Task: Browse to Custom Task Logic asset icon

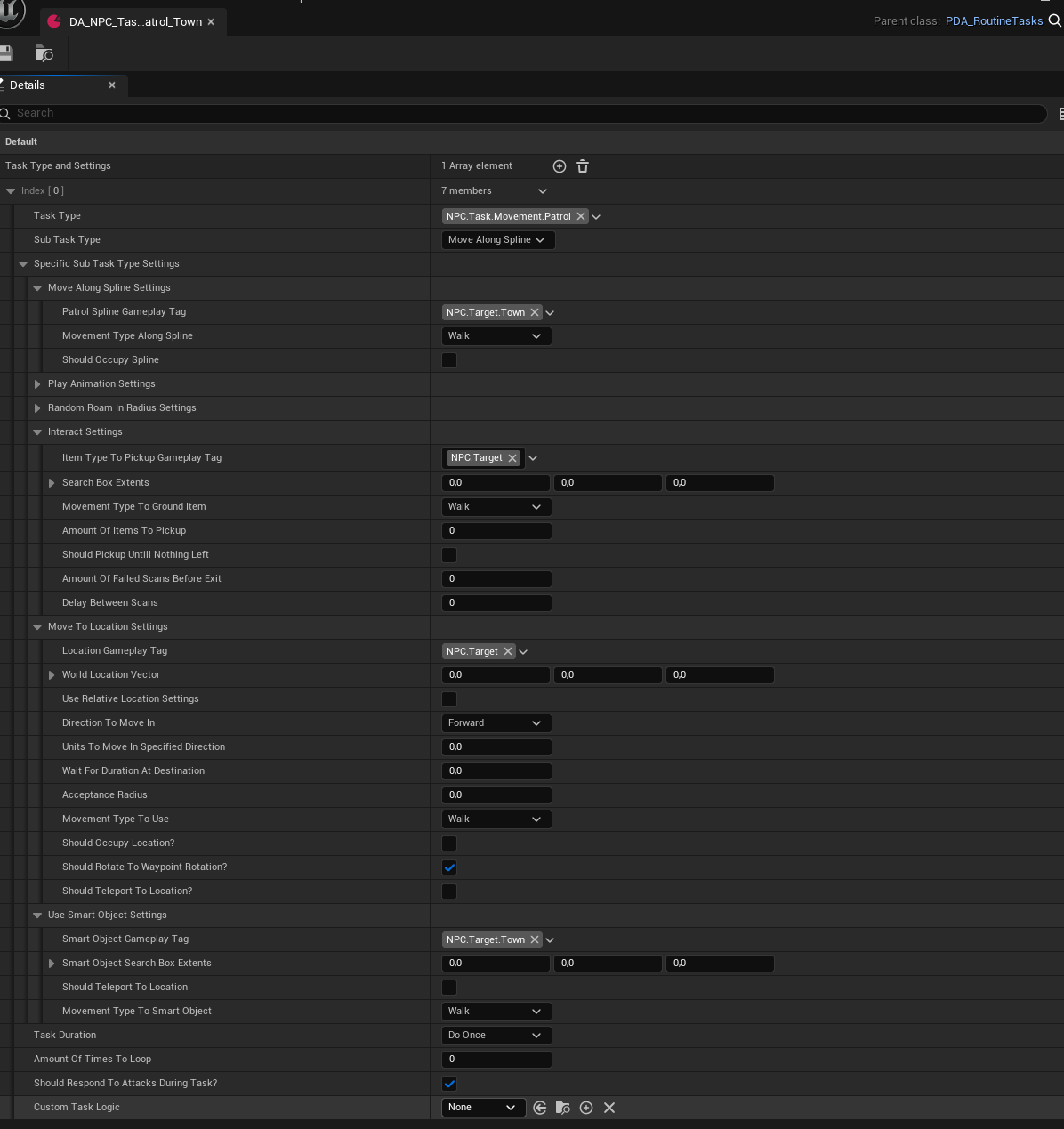Action: 562,1108
